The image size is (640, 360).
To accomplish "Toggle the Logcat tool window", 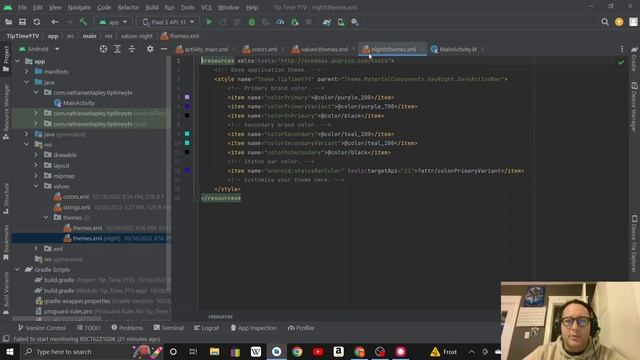I will 207,328.
